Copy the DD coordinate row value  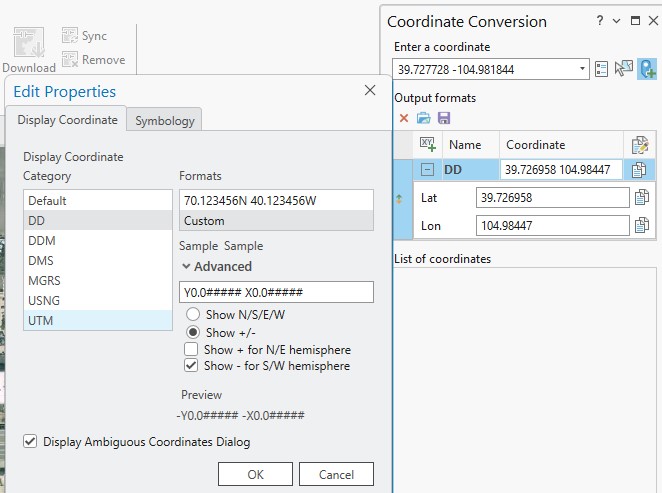coord(640,170)
